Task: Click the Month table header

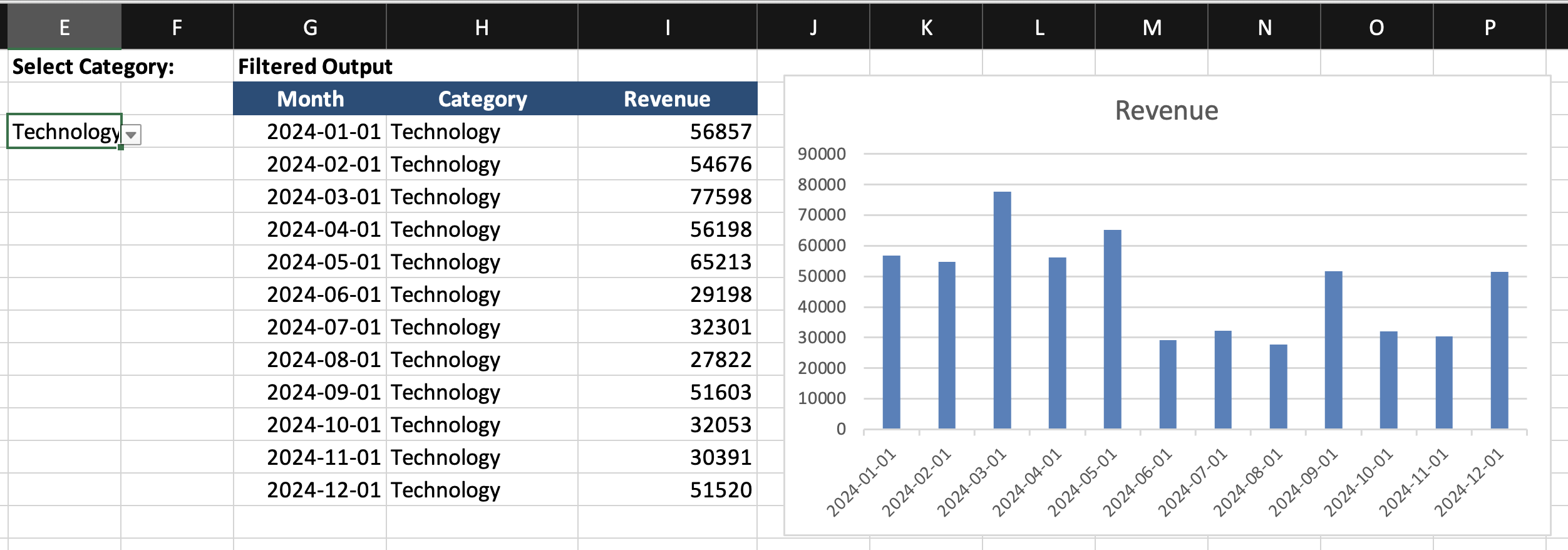Action: coord(310,99)
